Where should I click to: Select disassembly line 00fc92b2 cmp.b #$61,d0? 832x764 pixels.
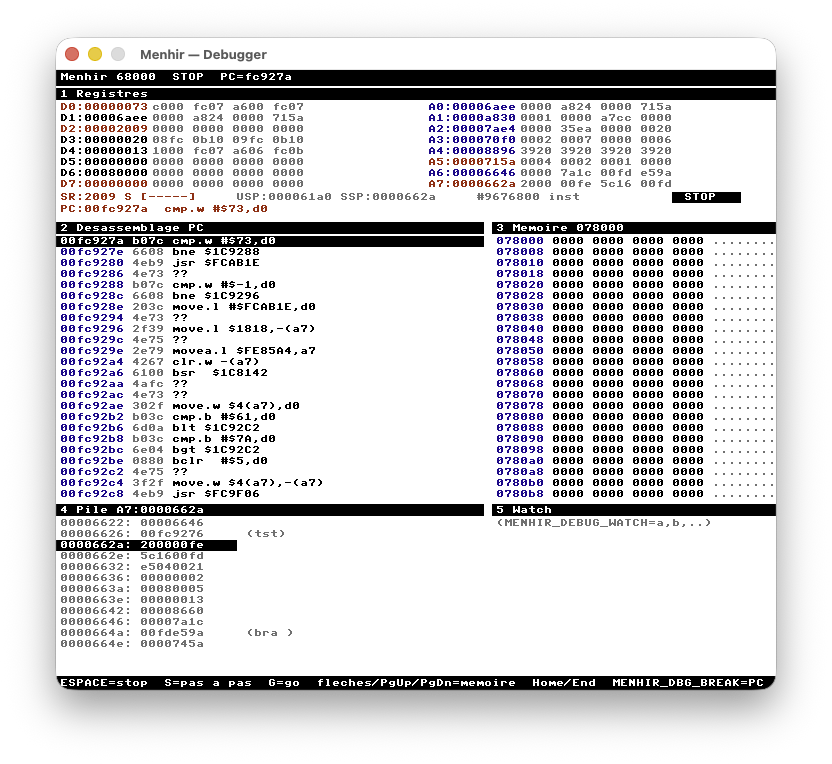coord(168,417)
